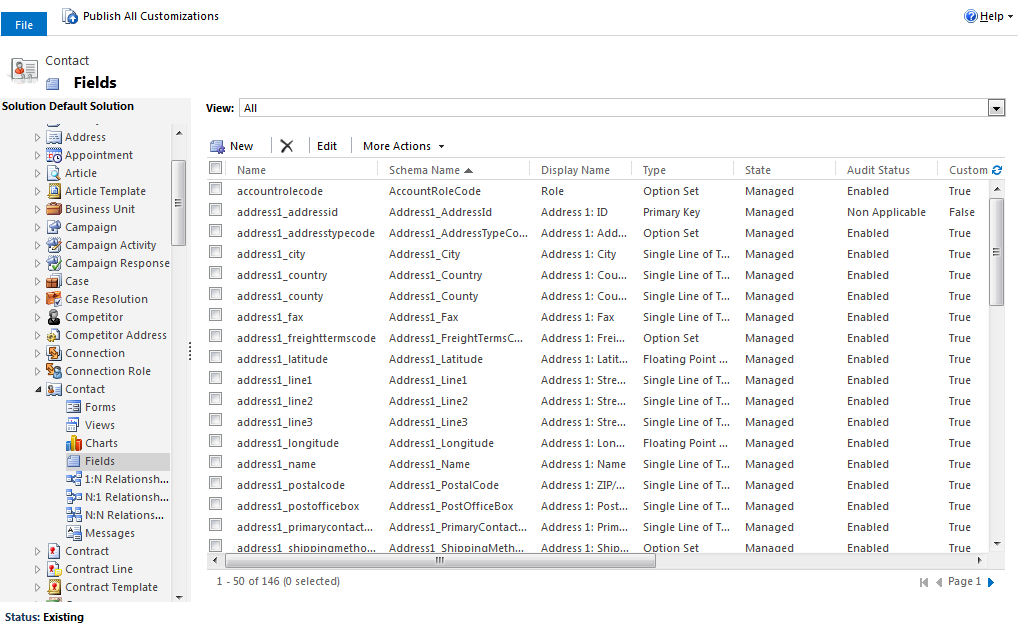Go to the next page arrow
1018x627 pixels.
(991, 582)
